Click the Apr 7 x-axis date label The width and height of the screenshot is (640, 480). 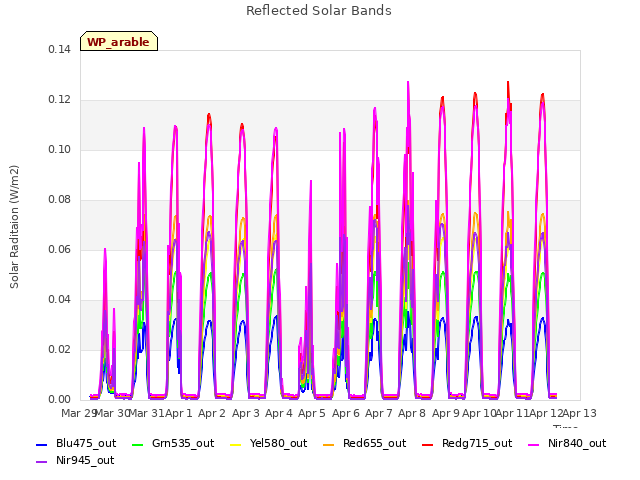click(x=379, y=413)
